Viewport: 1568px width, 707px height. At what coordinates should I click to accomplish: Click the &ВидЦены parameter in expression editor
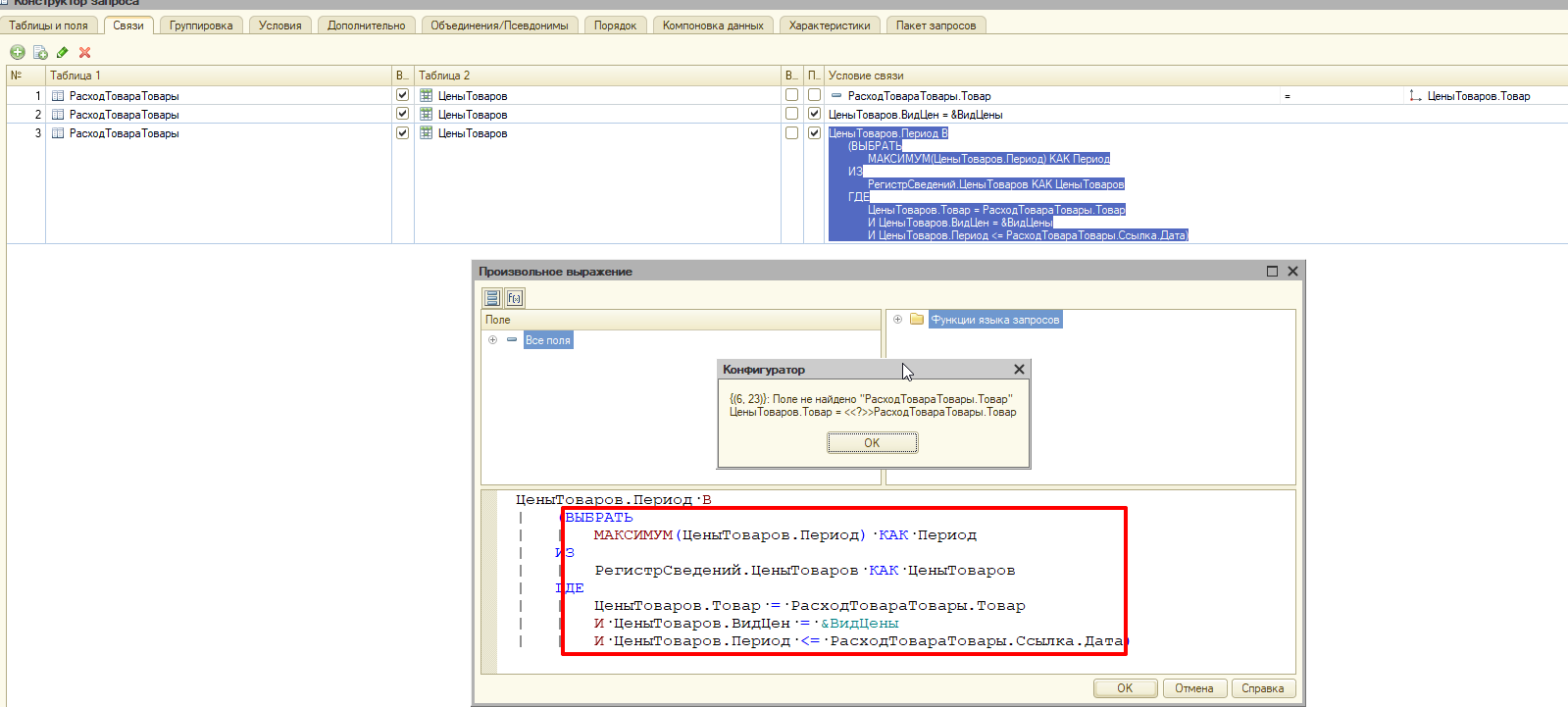point(859,624)
